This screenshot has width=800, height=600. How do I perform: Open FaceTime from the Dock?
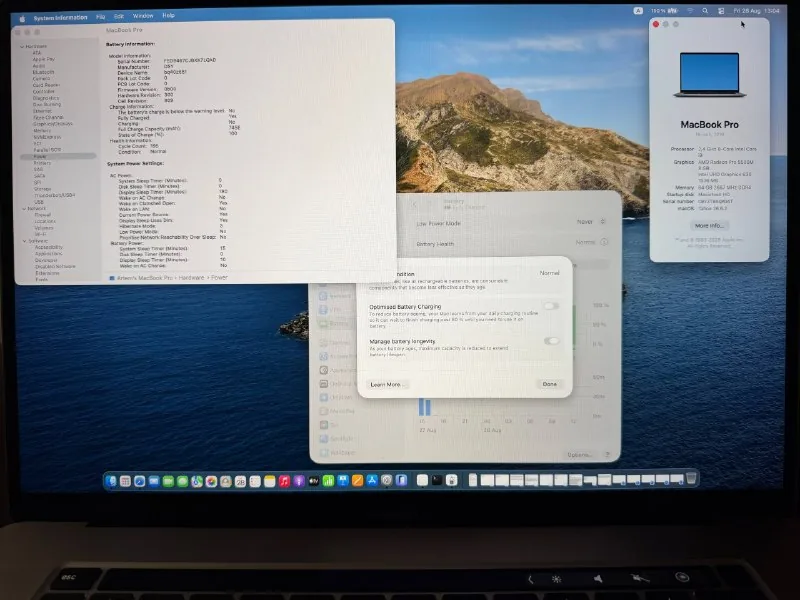click(168, 481)
